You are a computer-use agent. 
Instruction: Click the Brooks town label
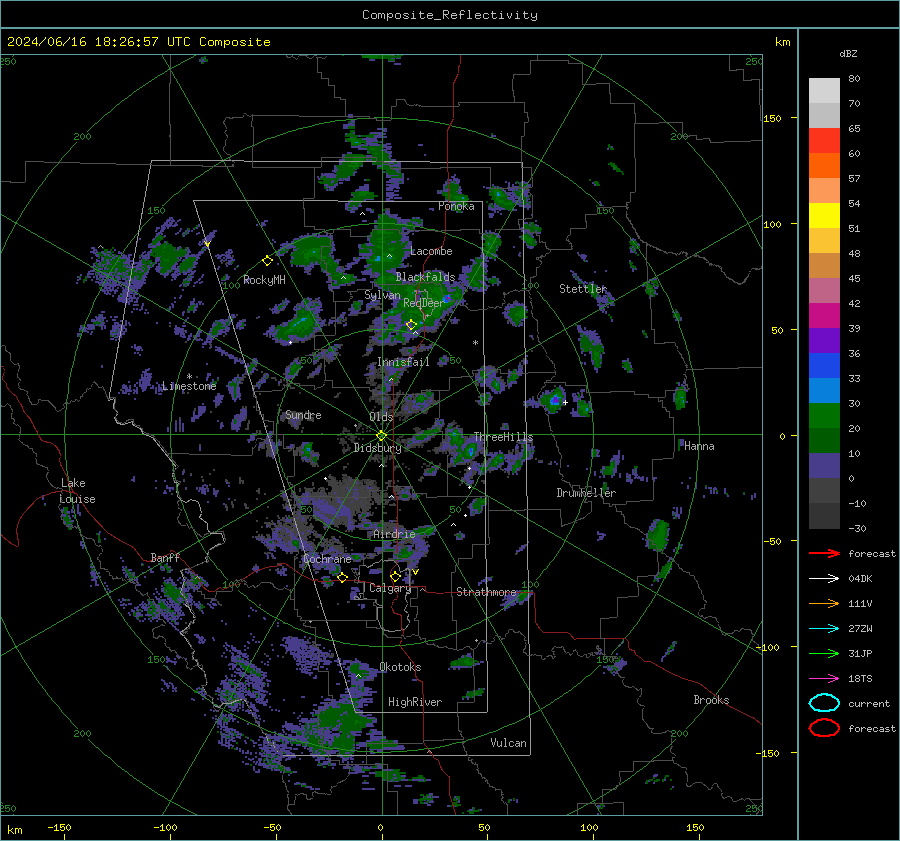[711, 700]
